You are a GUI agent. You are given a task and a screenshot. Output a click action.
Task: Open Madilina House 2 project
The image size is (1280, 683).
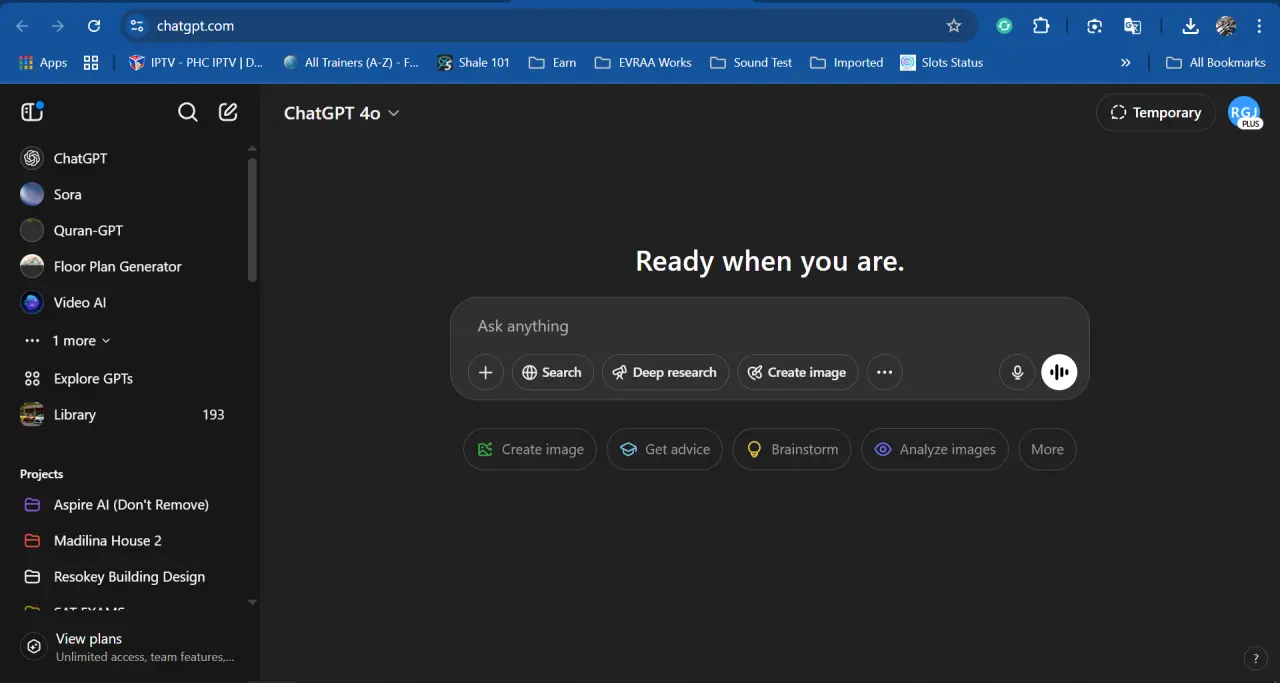click(126, 540)
